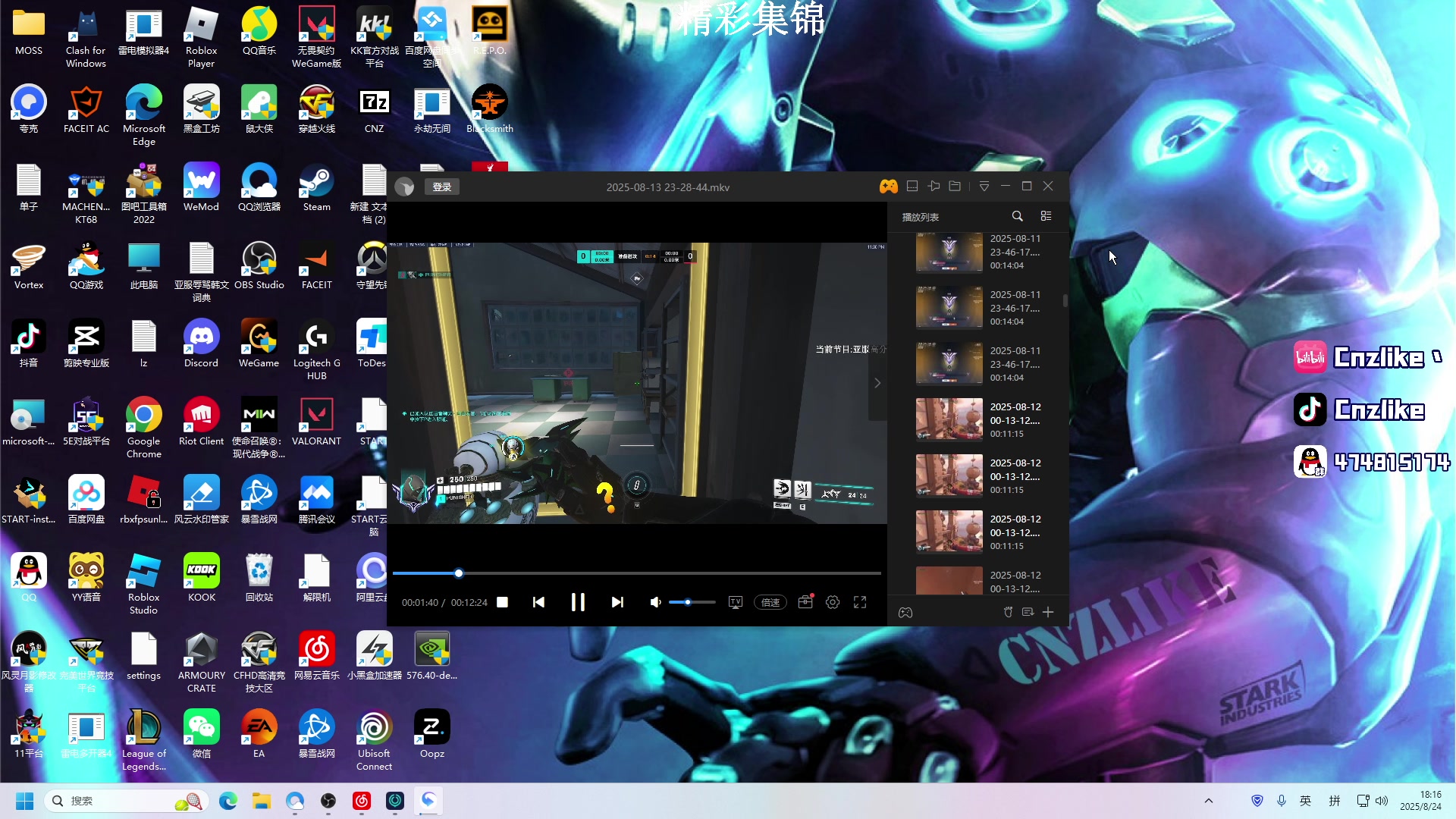This screenshot has height=819, width=1456.
Task: Collapse the playlist panel arrow
Action: point(877,383)
